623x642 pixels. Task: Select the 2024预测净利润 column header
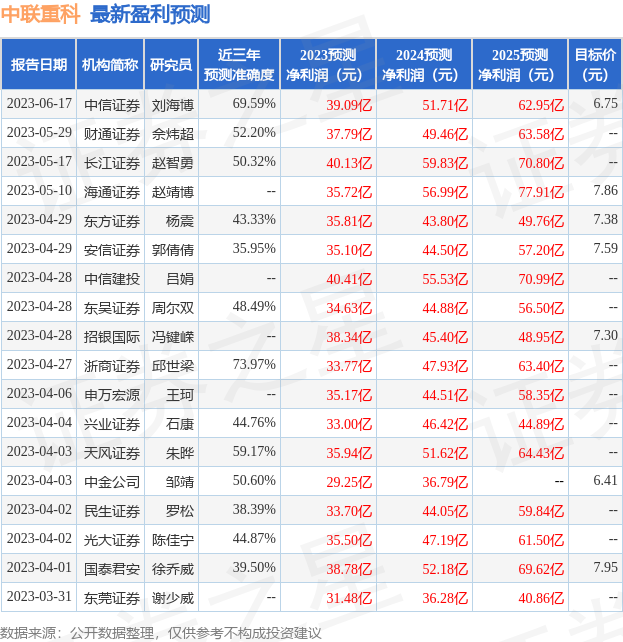tap(424, 65)
